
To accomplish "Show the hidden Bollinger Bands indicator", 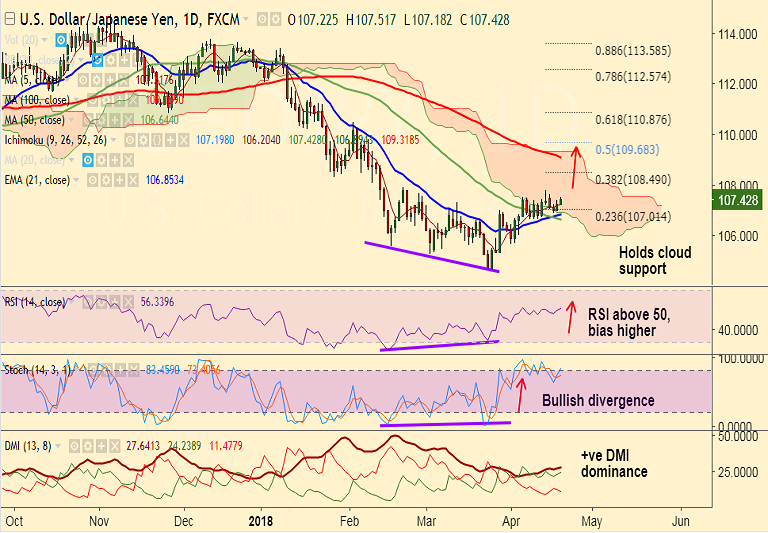I will point(97,60).
